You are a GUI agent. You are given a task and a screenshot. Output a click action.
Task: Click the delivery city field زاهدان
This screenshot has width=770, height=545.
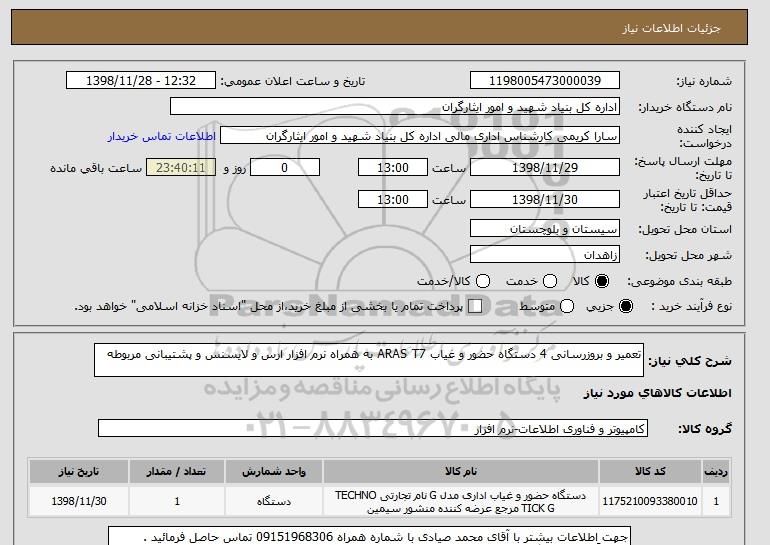(x=545, y=254)
